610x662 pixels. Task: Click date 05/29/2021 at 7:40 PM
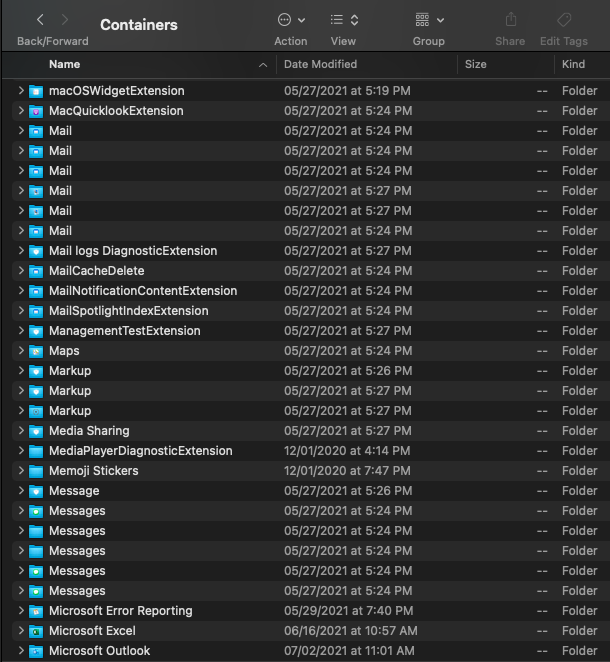click(349, 611)
